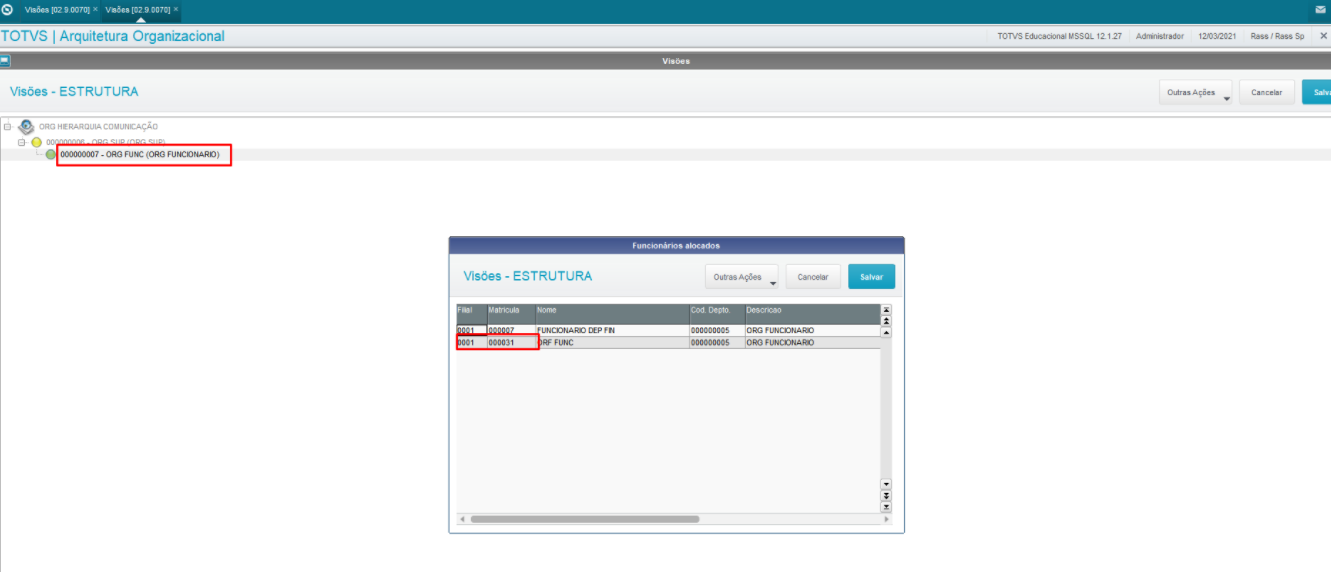This screenshot has height=572, width=1331.
Task: Select 000000007 - ORG FUNC (ORG FUNCIONARIO) node
Action: (x=139, y=155)
